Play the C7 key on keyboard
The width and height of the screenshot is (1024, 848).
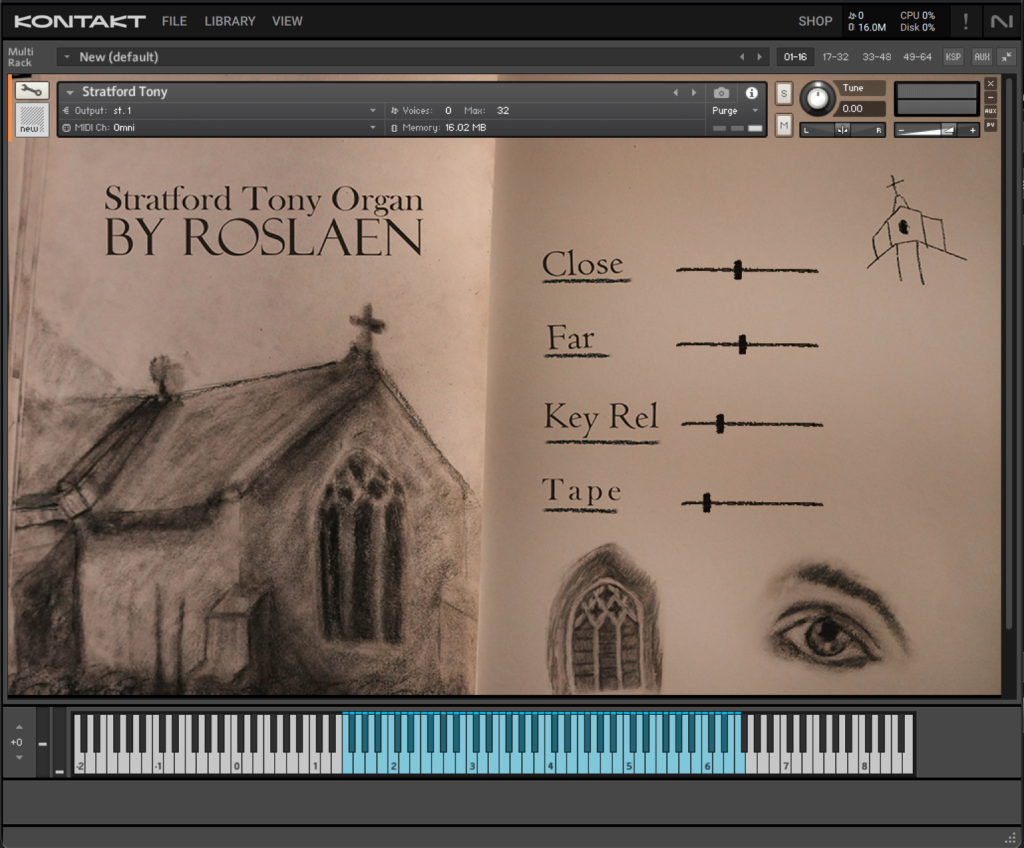[786, 758]
